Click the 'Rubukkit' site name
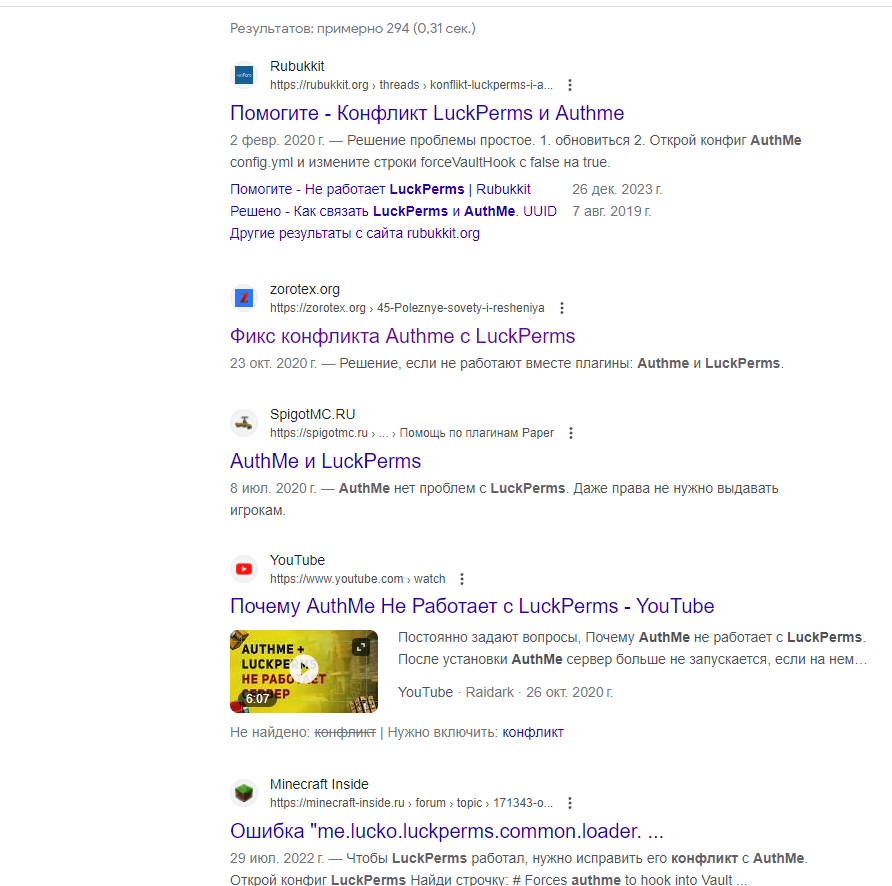892x886 pixels. click(297, 67)
